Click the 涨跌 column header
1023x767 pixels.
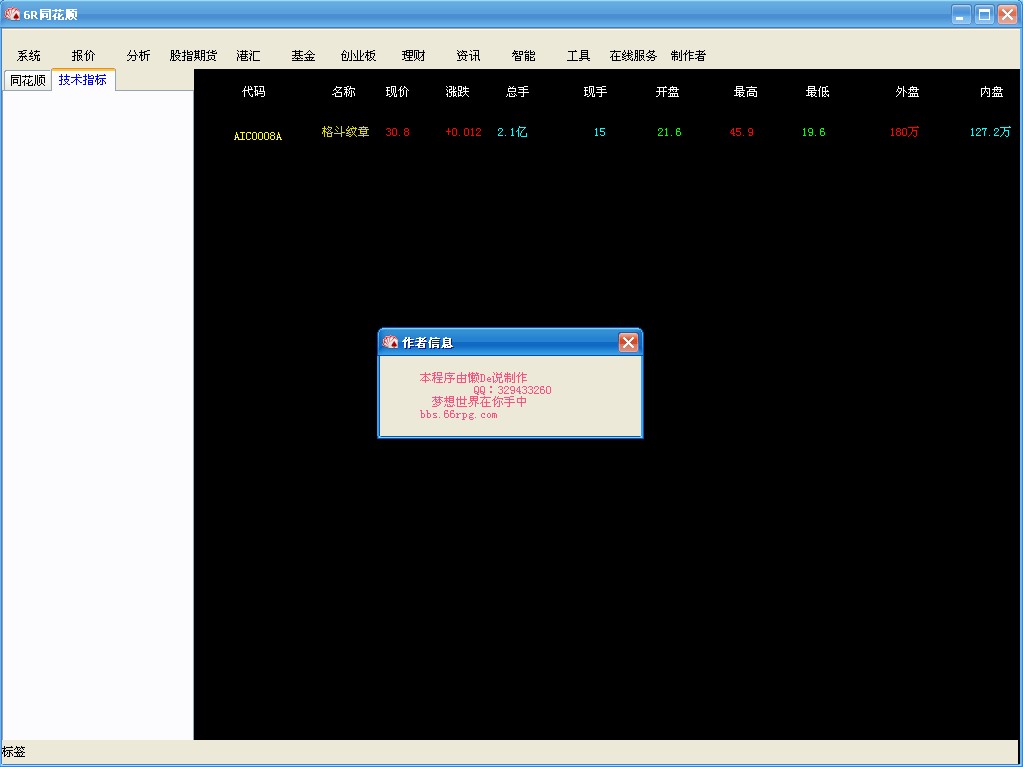[x=457, y=92]
